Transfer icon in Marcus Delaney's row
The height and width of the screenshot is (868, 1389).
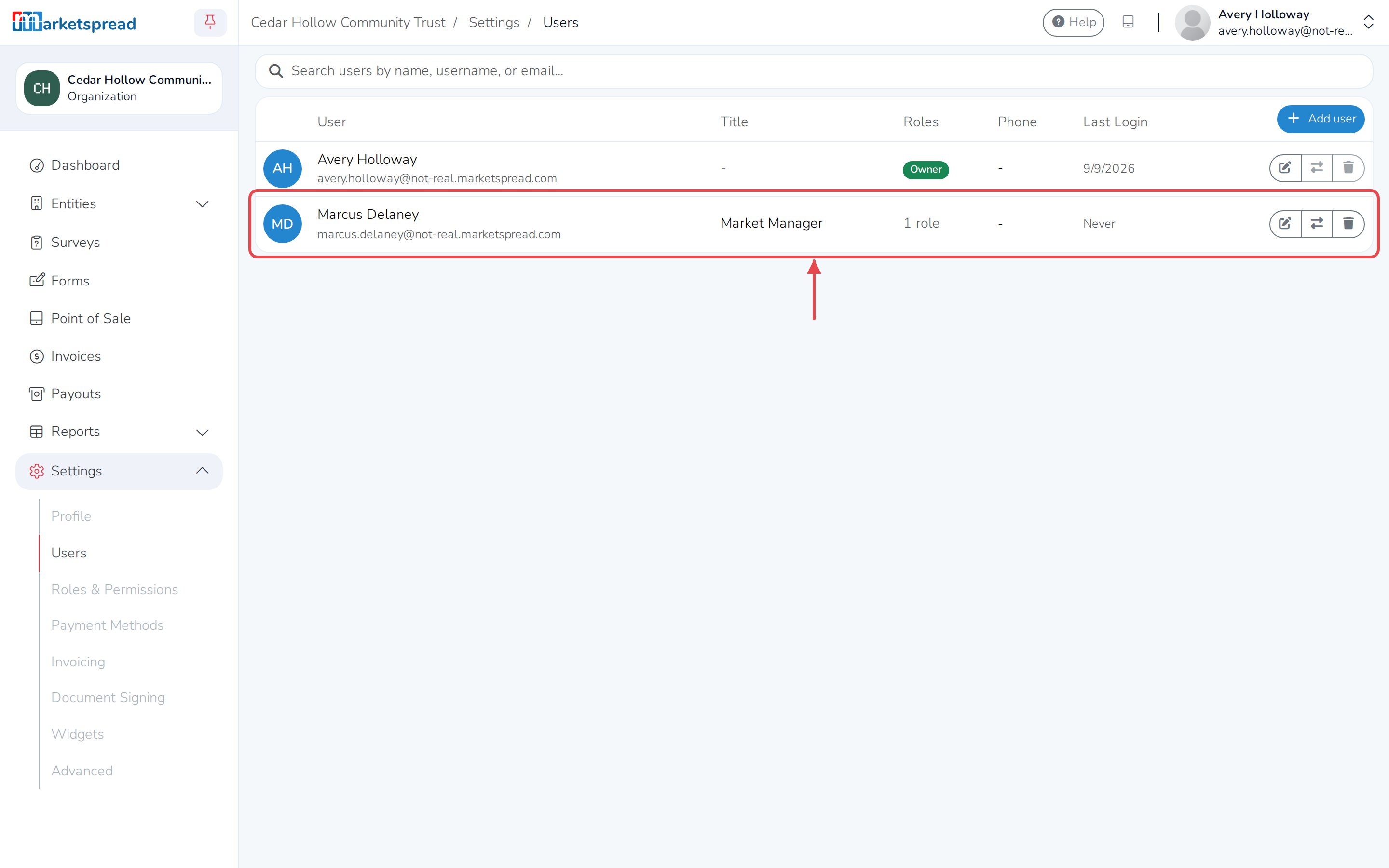tap(1317, 223)
